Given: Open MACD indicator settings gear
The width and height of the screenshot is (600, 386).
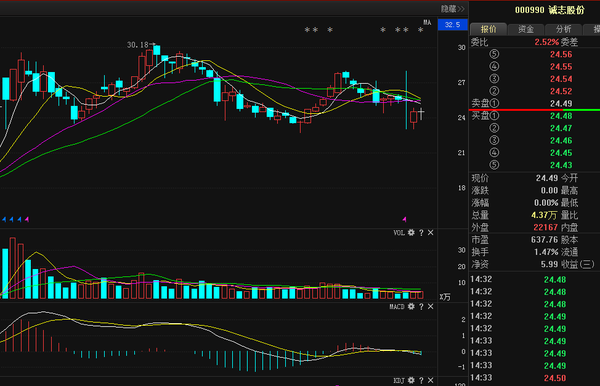Looking at the screenshot, I should click(x=411, y=306).
